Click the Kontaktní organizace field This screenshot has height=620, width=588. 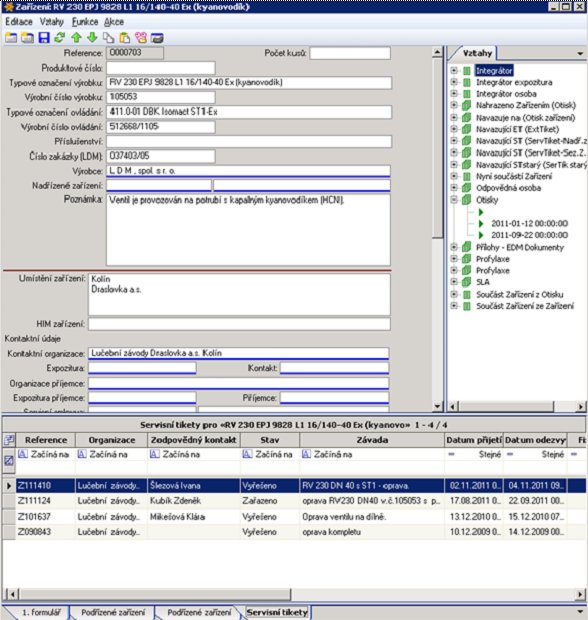pos(238,353)
